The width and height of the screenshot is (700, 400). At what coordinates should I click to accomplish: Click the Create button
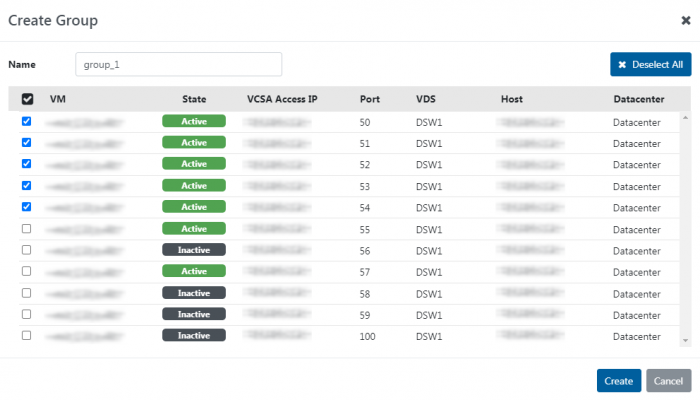click(618, 381)
